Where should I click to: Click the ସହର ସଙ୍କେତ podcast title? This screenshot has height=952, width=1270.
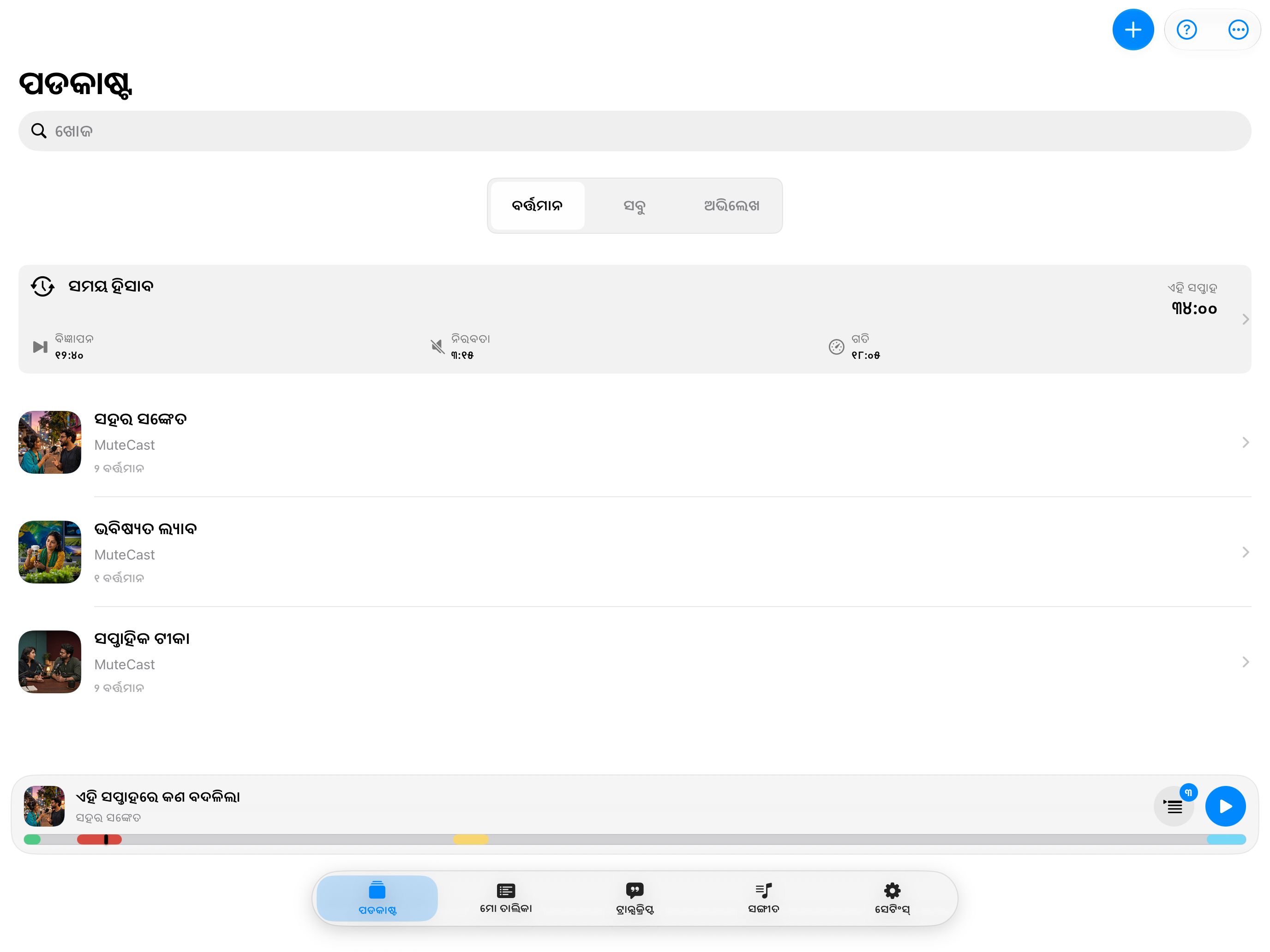[x=141, y=419]
